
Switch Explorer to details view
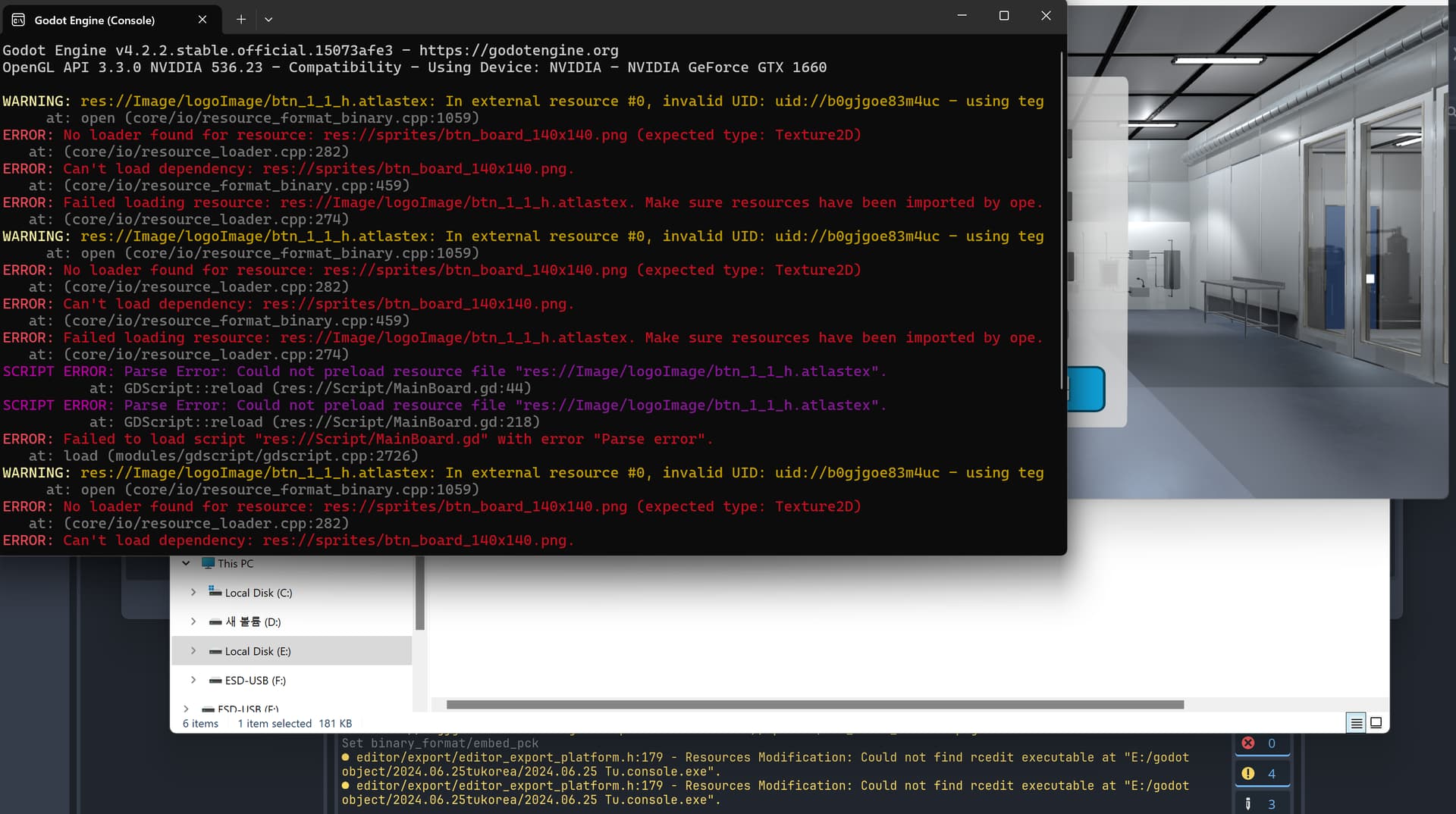tap(1356, 723)
